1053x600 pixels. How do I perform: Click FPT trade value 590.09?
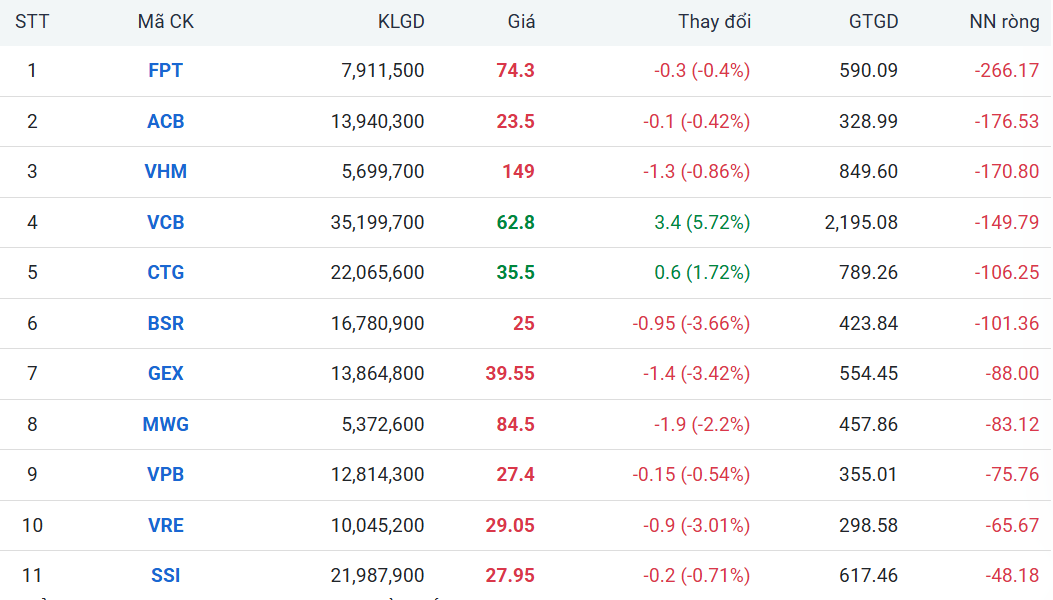[868, 71]
